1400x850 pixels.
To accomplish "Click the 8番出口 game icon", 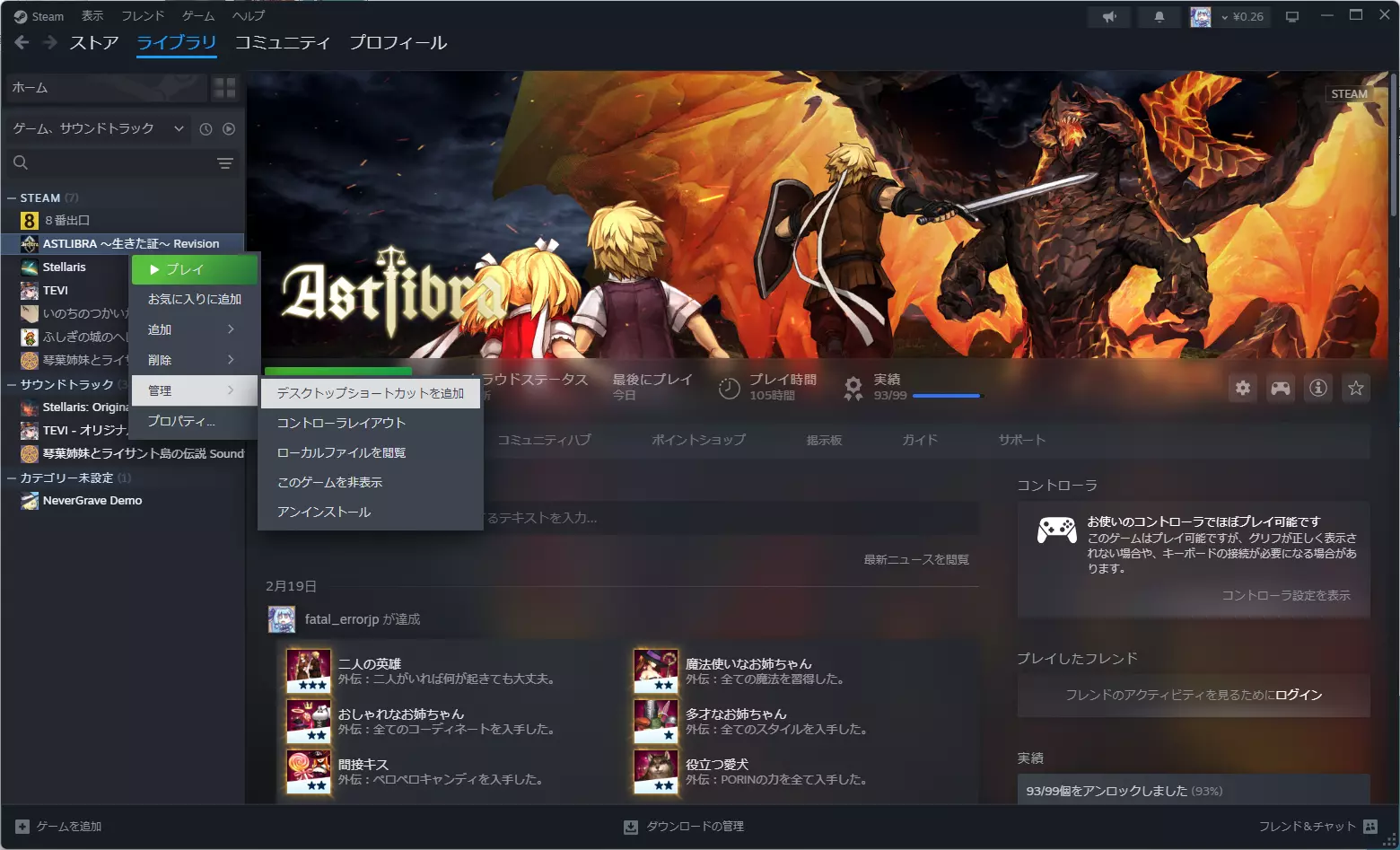I will pos(30,221).
